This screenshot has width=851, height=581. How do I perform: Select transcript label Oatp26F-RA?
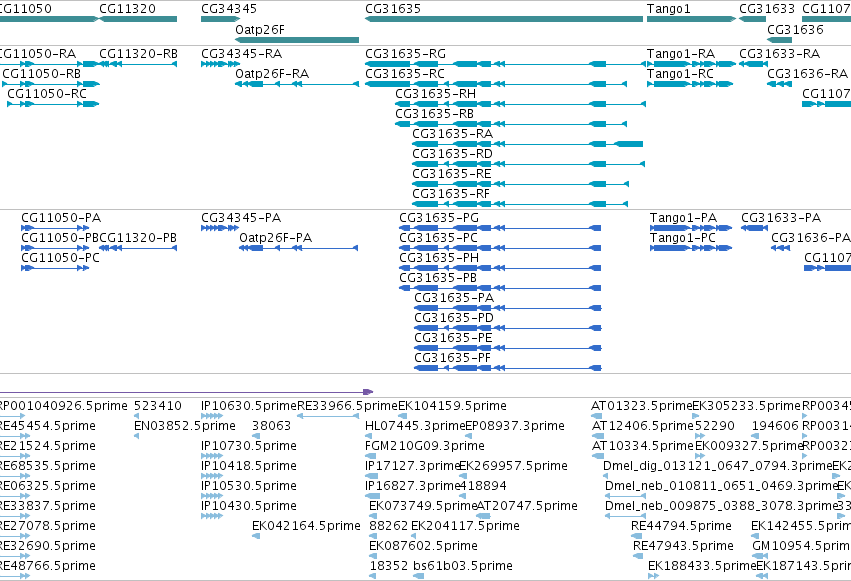pos(272,74)
